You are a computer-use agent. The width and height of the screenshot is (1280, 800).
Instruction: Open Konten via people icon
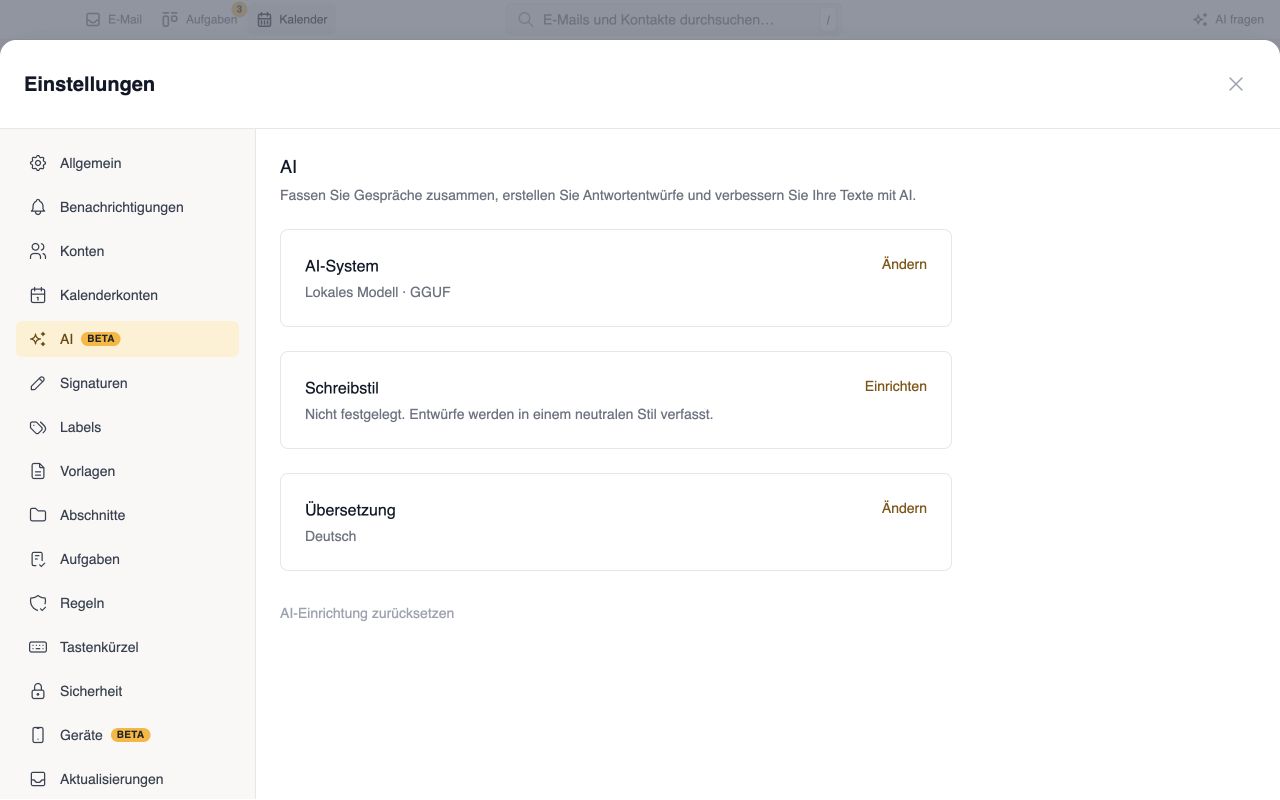click(x=38, y=251)
